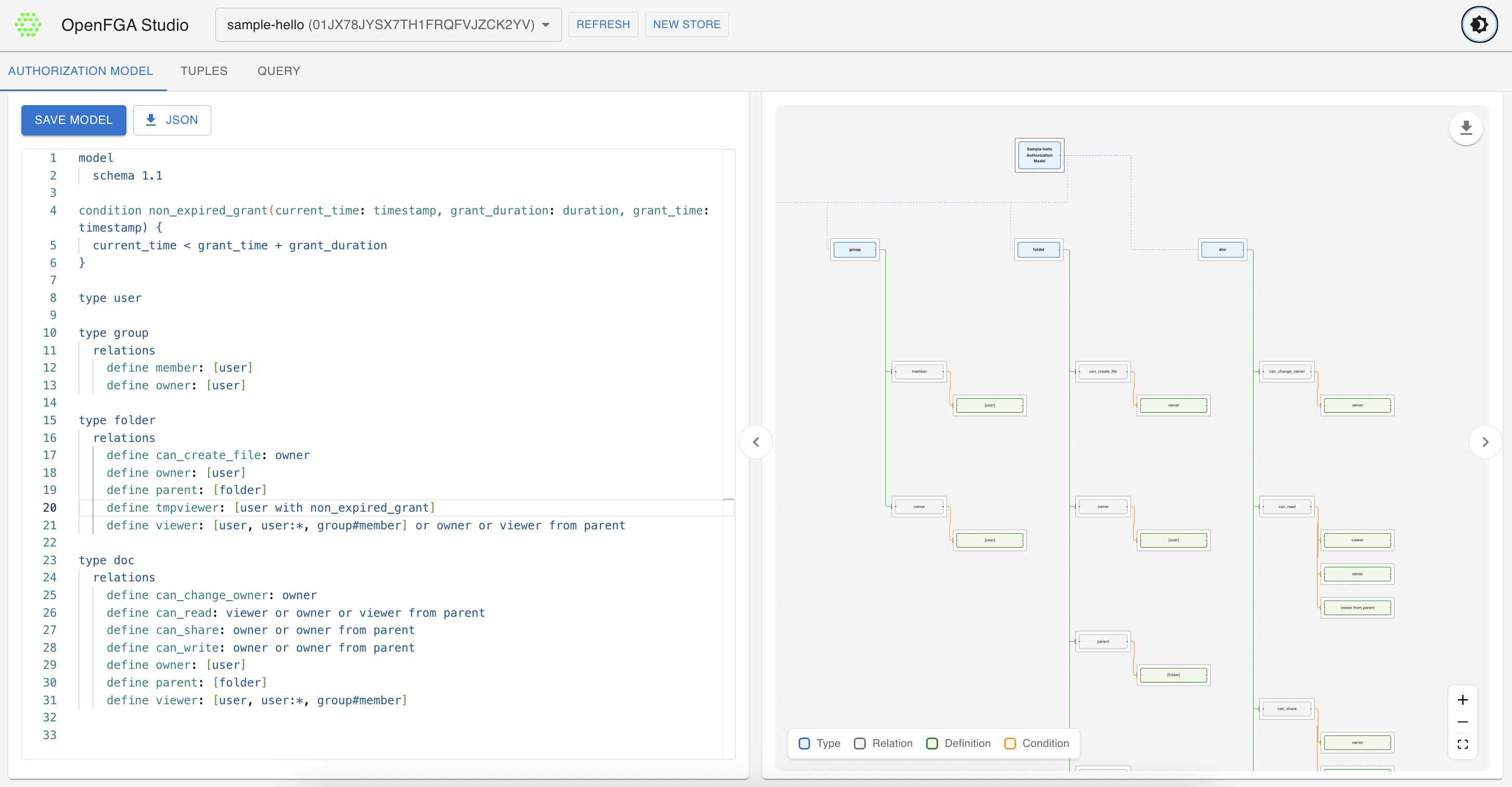Image resolution: width=1512 pixels, height=787 pixels.
Task: Toggle the Condition legend swatch
Action: pos(1009,743)
